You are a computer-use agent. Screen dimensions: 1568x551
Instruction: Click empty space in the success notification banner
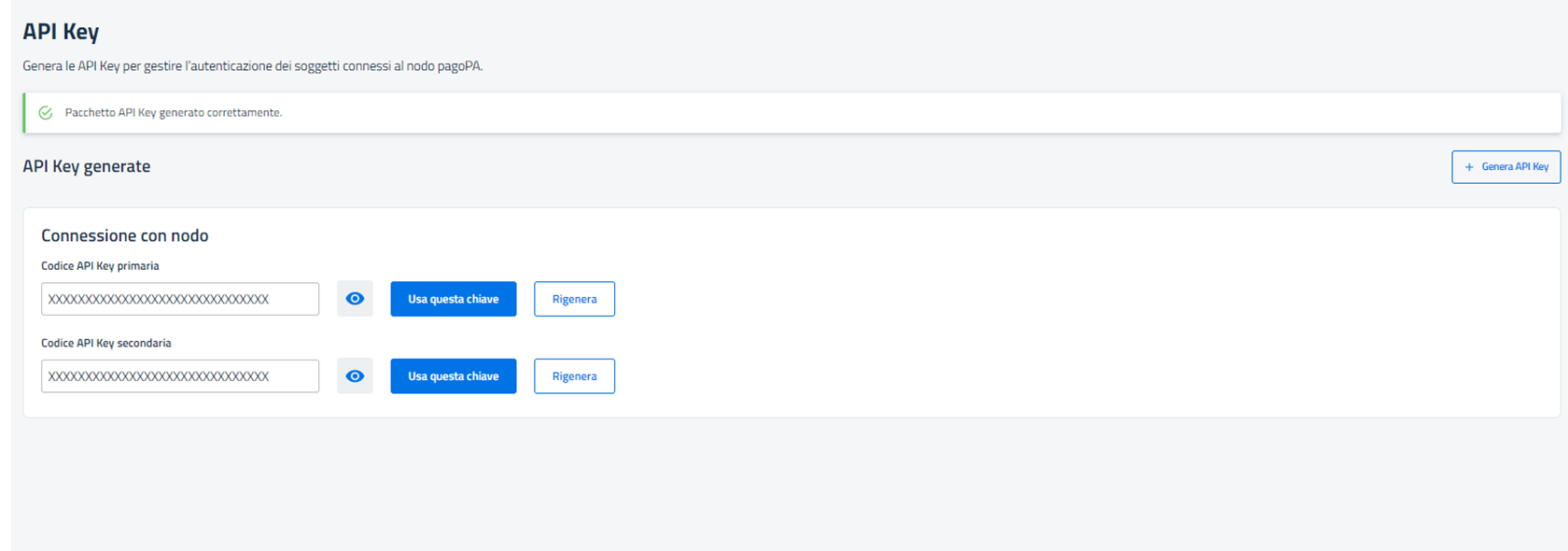[840, 113]
